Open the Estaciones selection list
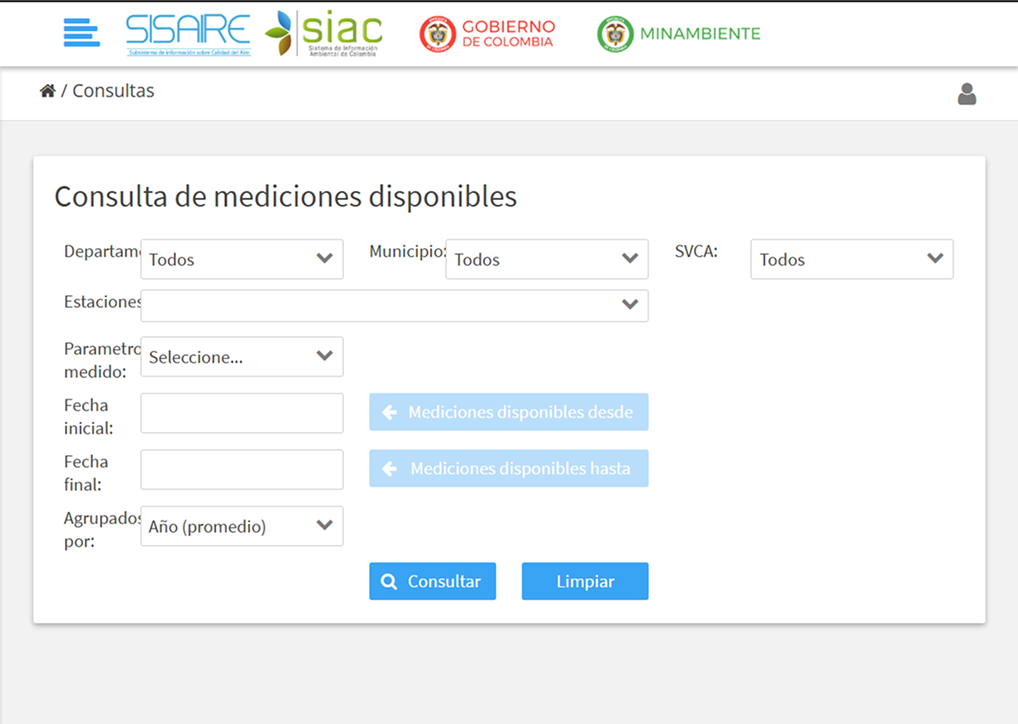This screenshot has height=724, width=1018. click(394, 306)
